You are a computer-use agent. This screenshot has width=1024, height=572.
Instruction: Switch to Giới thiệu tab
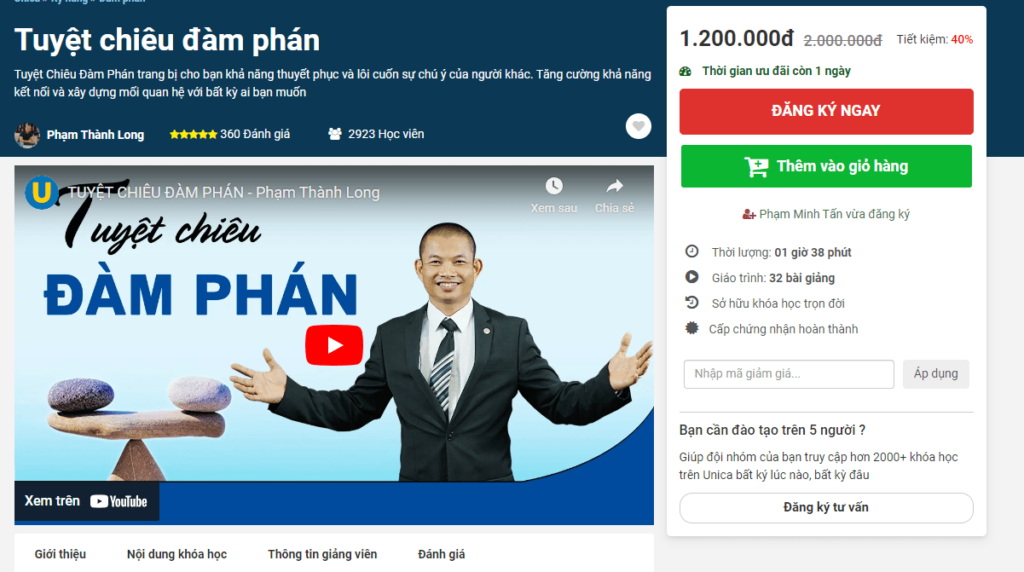pyautogui.click(x=60, y=554)
